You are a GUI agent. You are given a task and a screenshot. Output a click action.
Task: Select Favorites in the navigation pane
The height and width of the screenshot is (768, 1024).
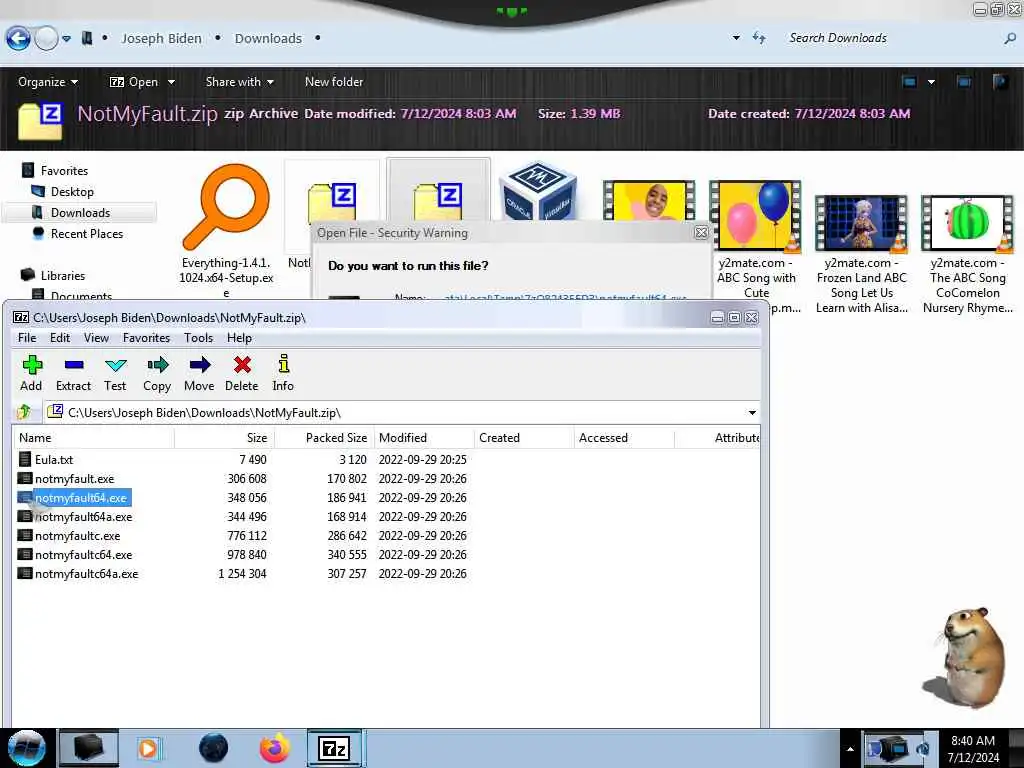point(64,170)
